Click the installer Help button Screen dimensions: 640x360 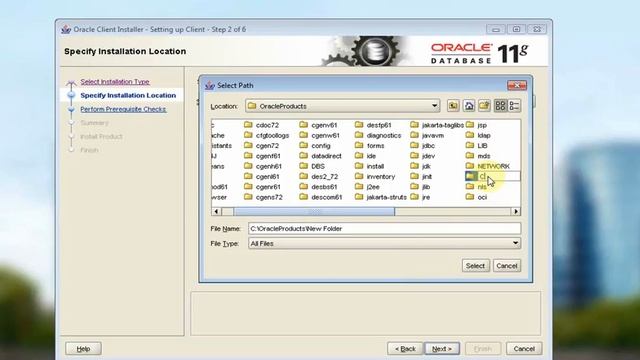pyautogui.click(x=84, y=349)
